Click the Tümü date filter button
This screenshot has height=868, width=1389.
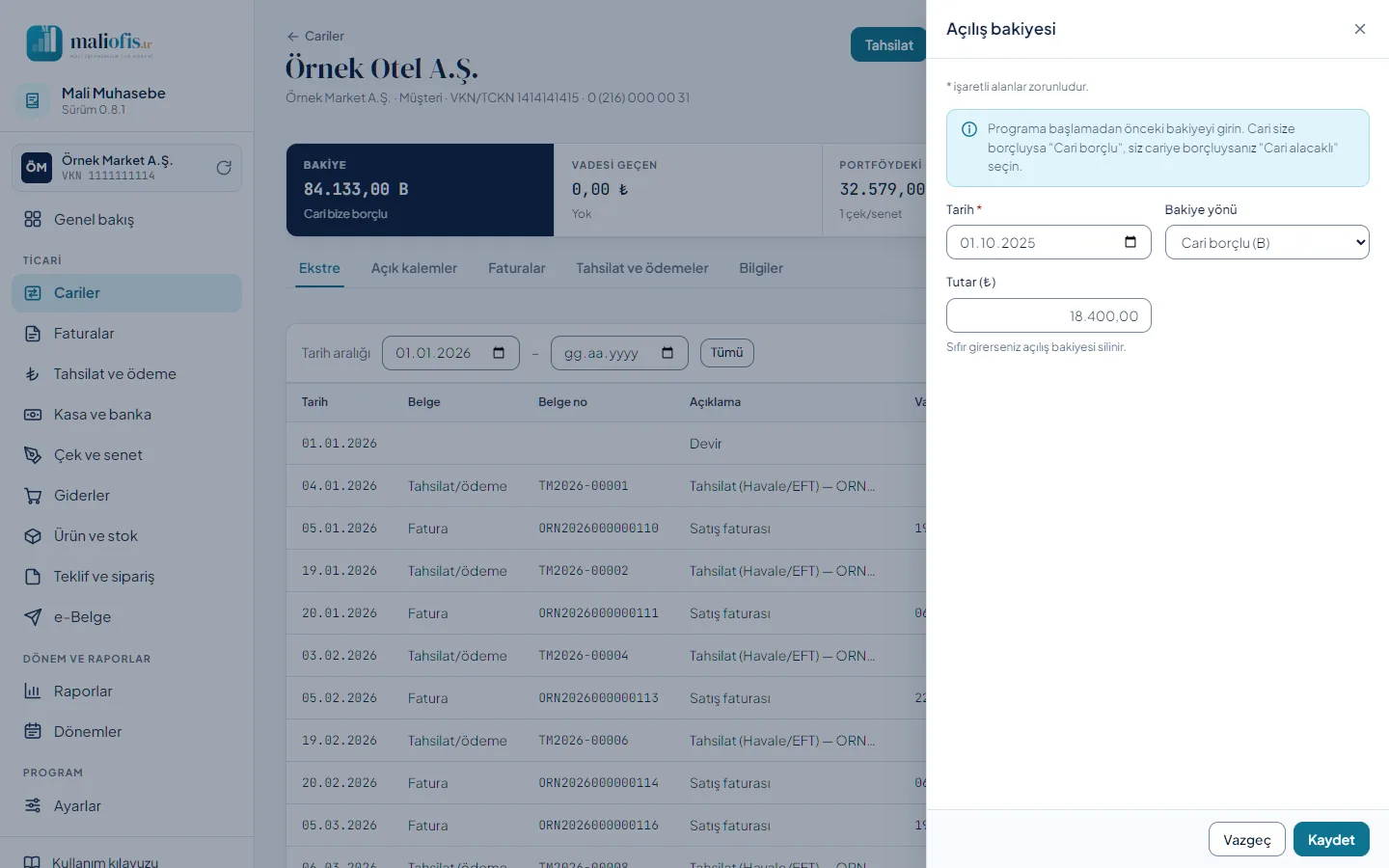(x=727, y=353)
